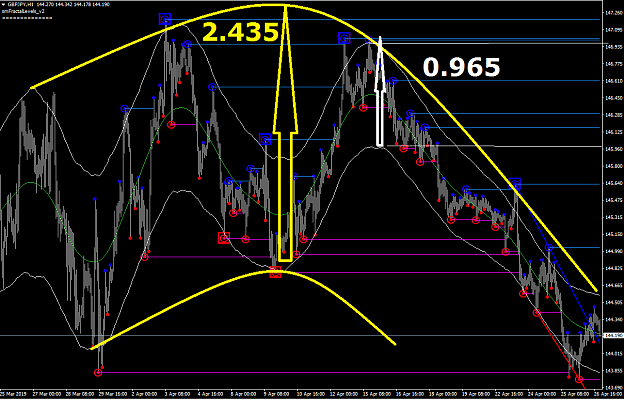Click the blue square marker on the 147.260 level line
Image resolution: width=625 pixels, height=407 pixels.
165,19
